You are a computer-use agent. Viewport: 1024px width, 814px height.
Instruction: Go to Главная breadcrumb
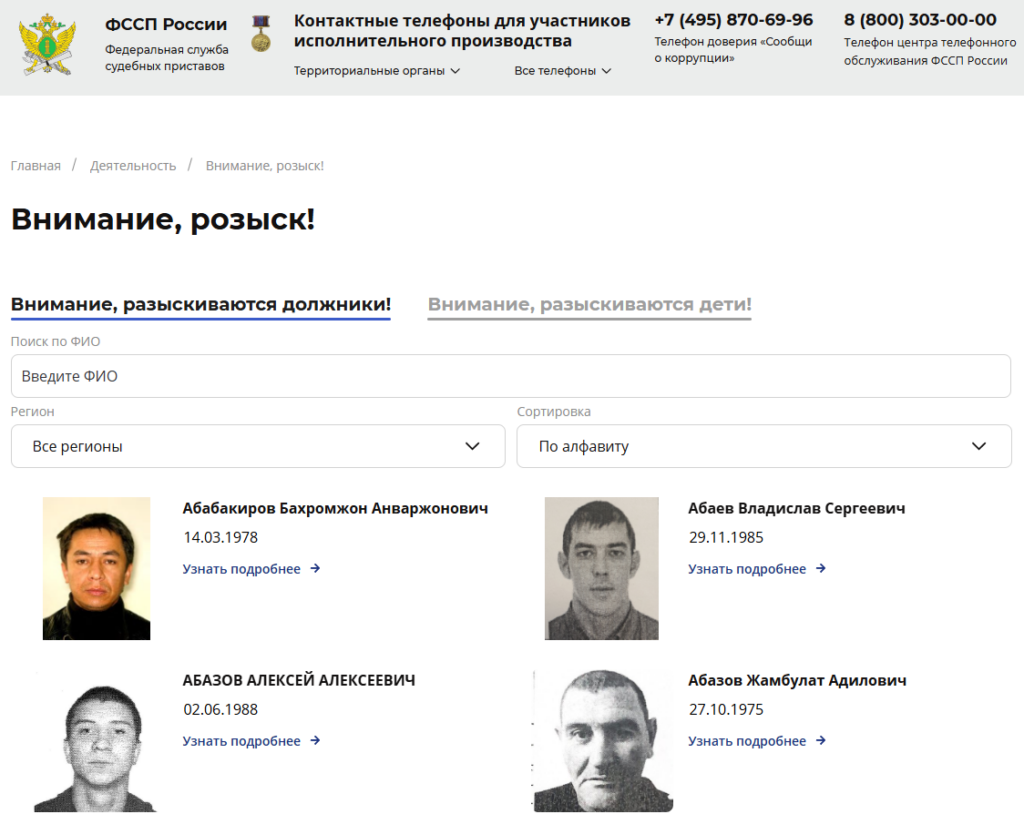pos(35,166)
